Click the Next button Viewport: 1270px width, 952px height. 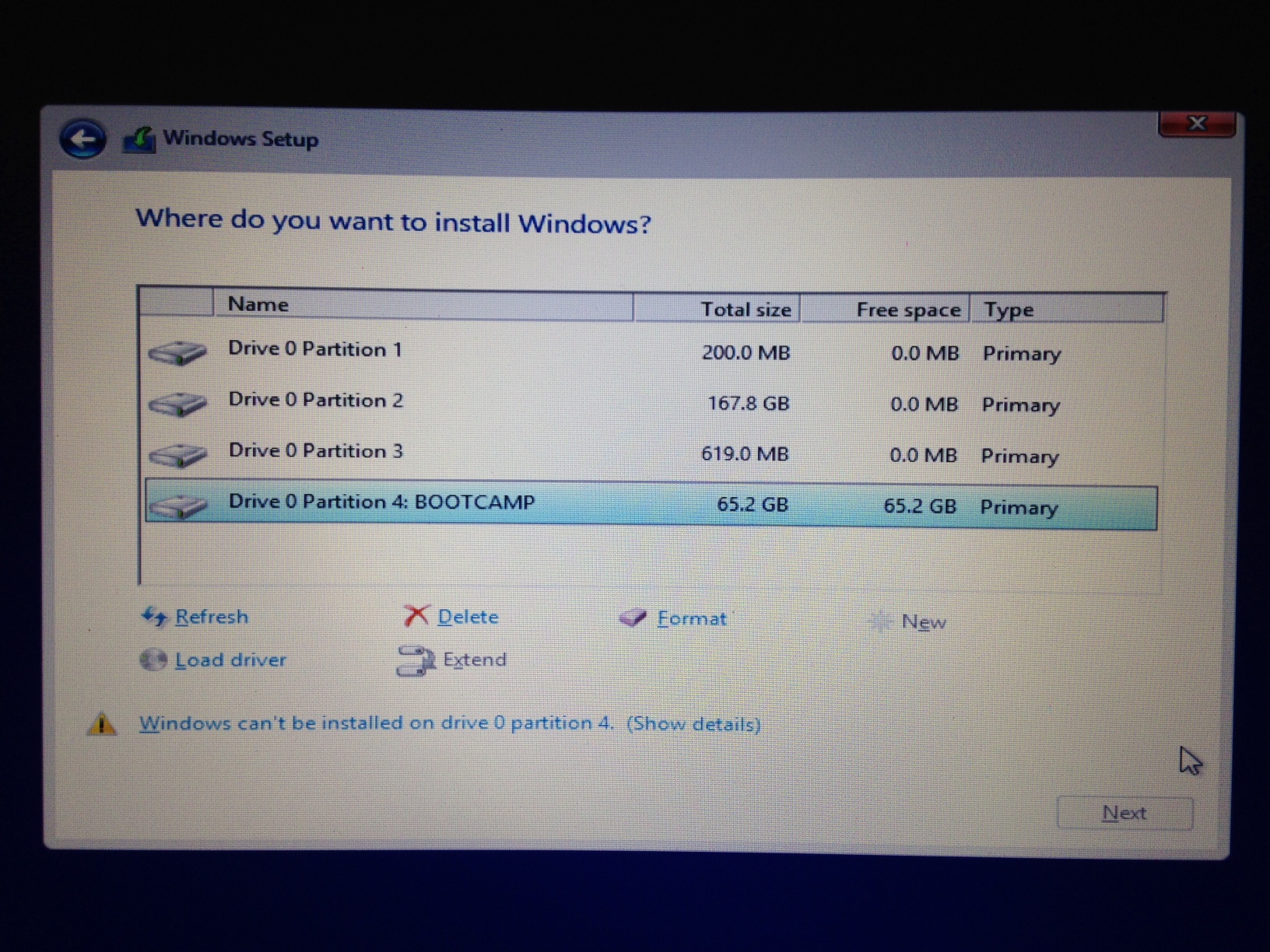point(1124,813)
